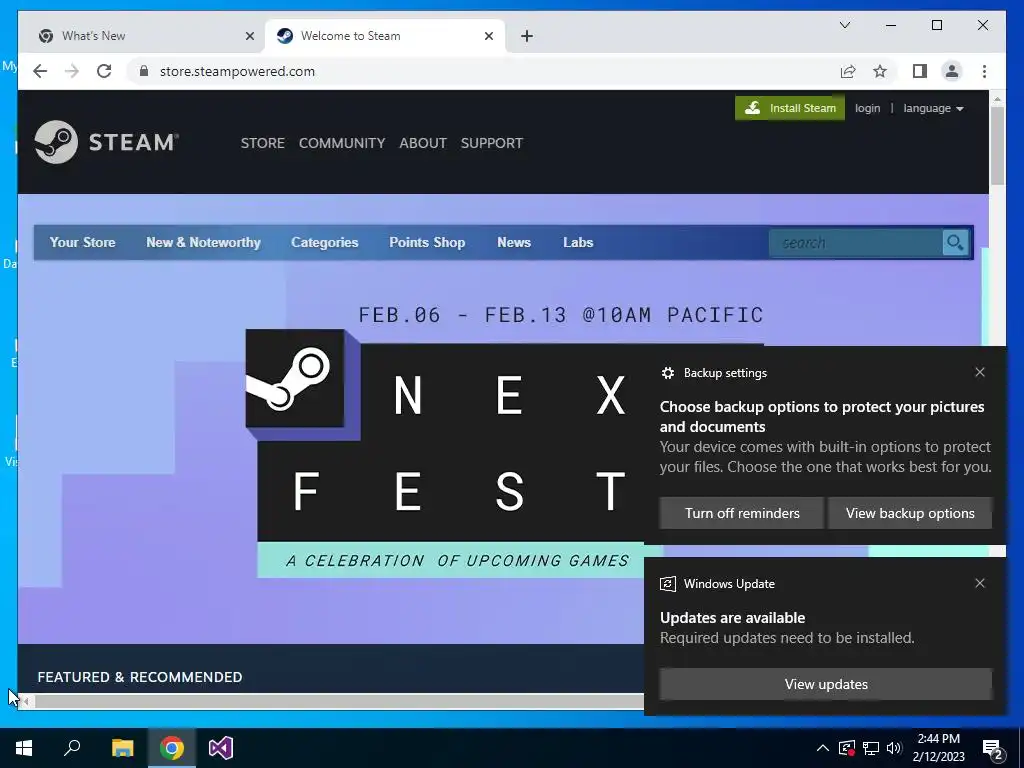Click the network icon in system tray
Image resolution: width=1024 pixels, height=768 pixels.
pos(871,748)
